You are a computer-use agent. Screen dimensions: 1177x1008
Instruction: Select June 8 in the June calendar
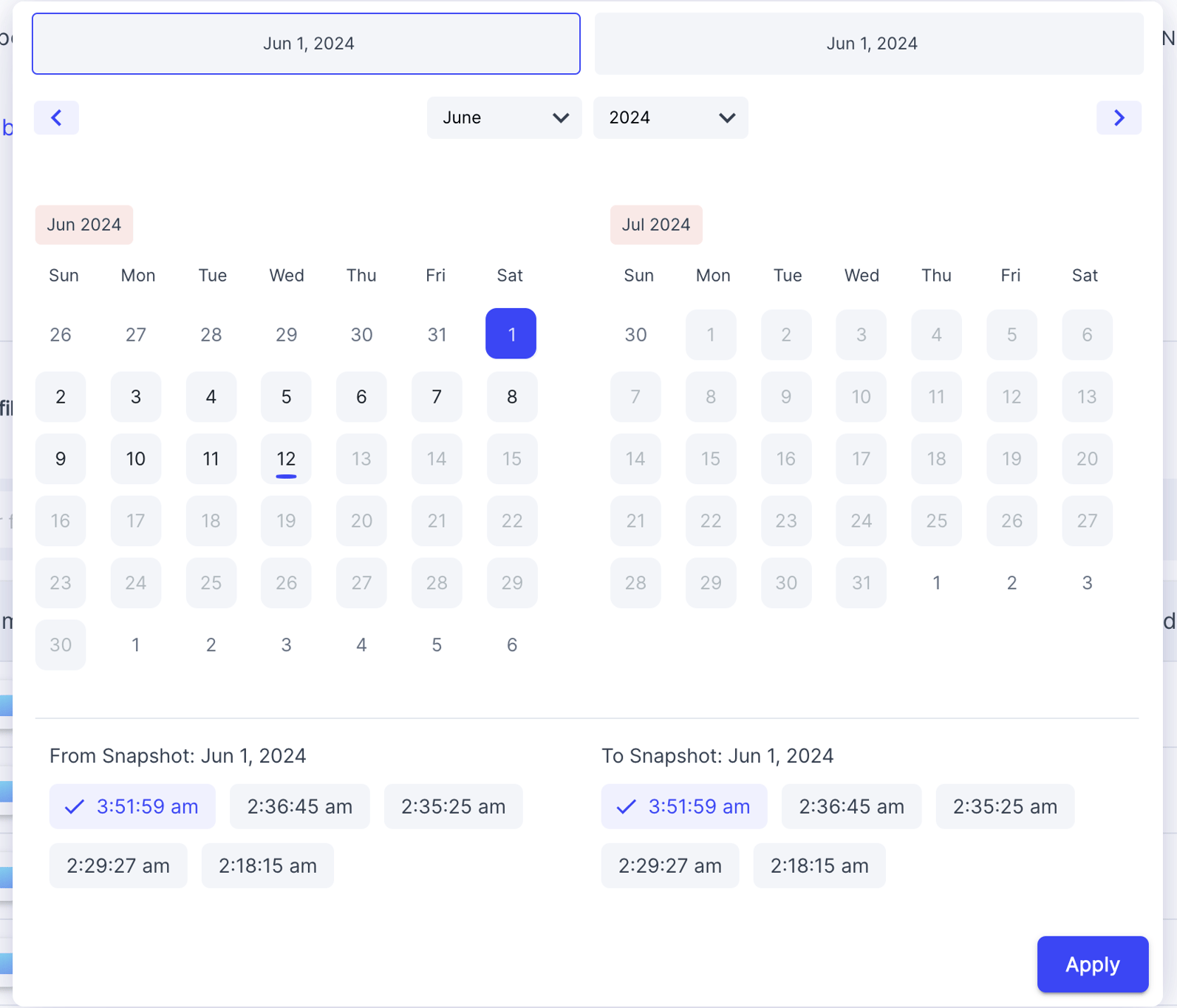point(512,397)
